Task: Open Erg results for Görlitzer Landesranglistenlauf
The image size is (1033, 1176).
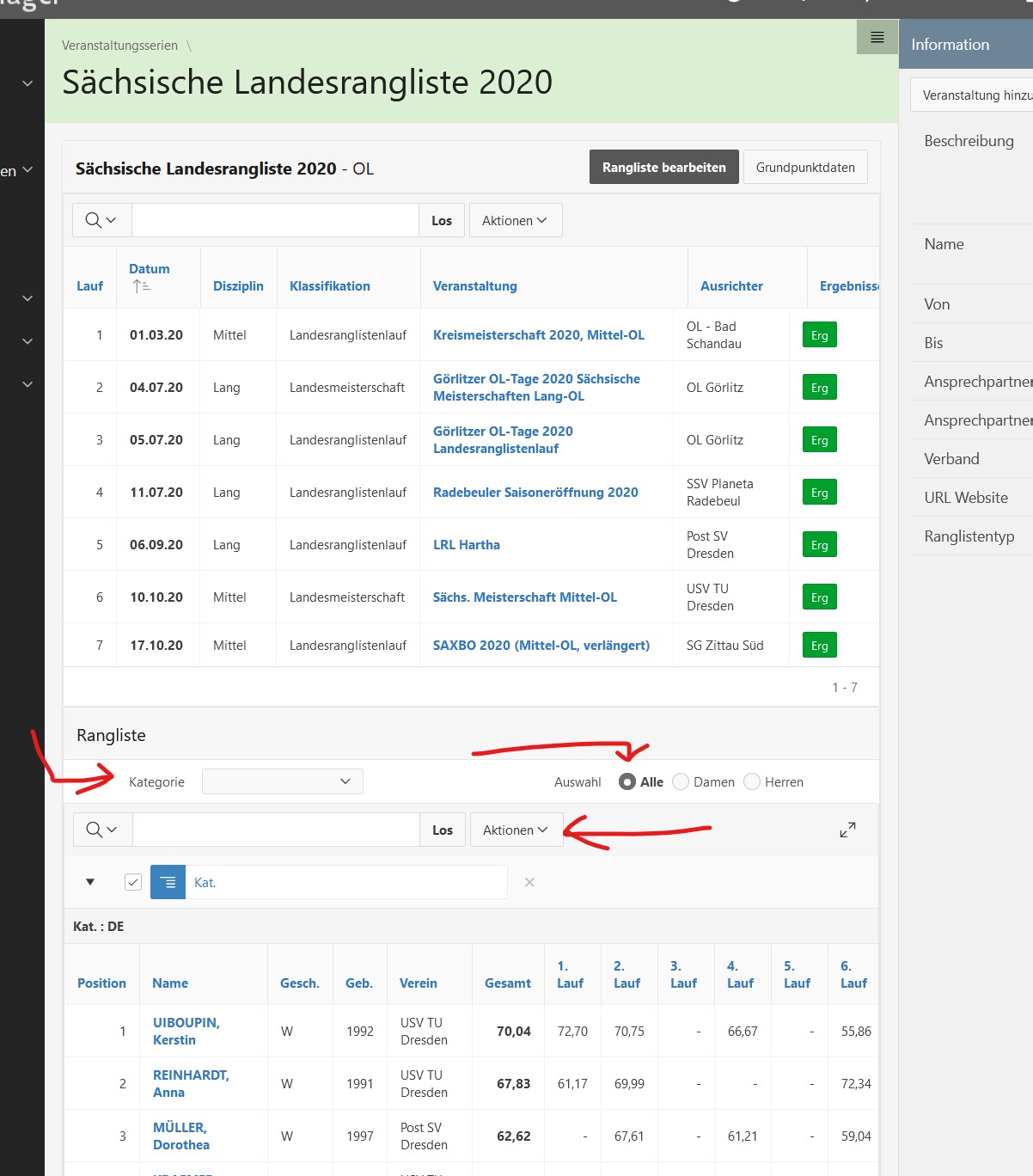Action: [819, 440]
